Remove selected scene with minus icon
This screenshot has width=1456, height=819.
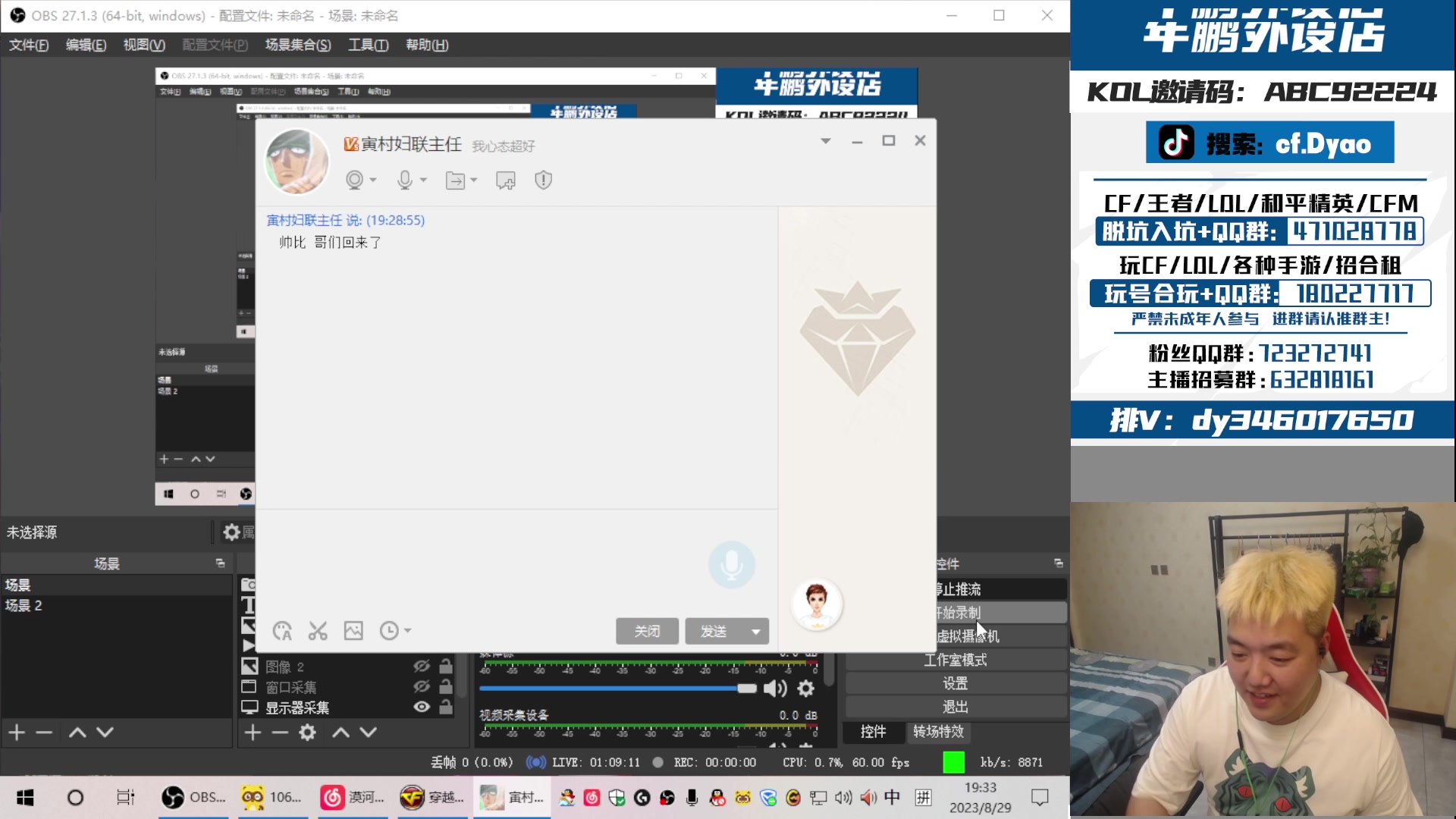44,733
